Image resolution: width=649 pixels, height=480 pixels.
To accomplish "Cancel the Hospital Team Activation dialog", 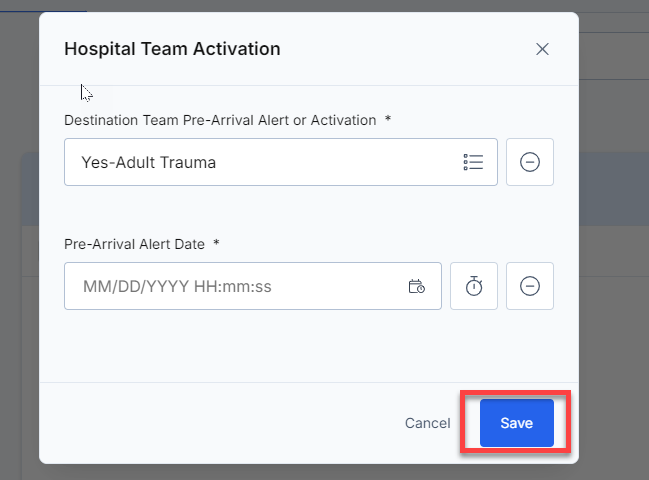I will (428, 423).
